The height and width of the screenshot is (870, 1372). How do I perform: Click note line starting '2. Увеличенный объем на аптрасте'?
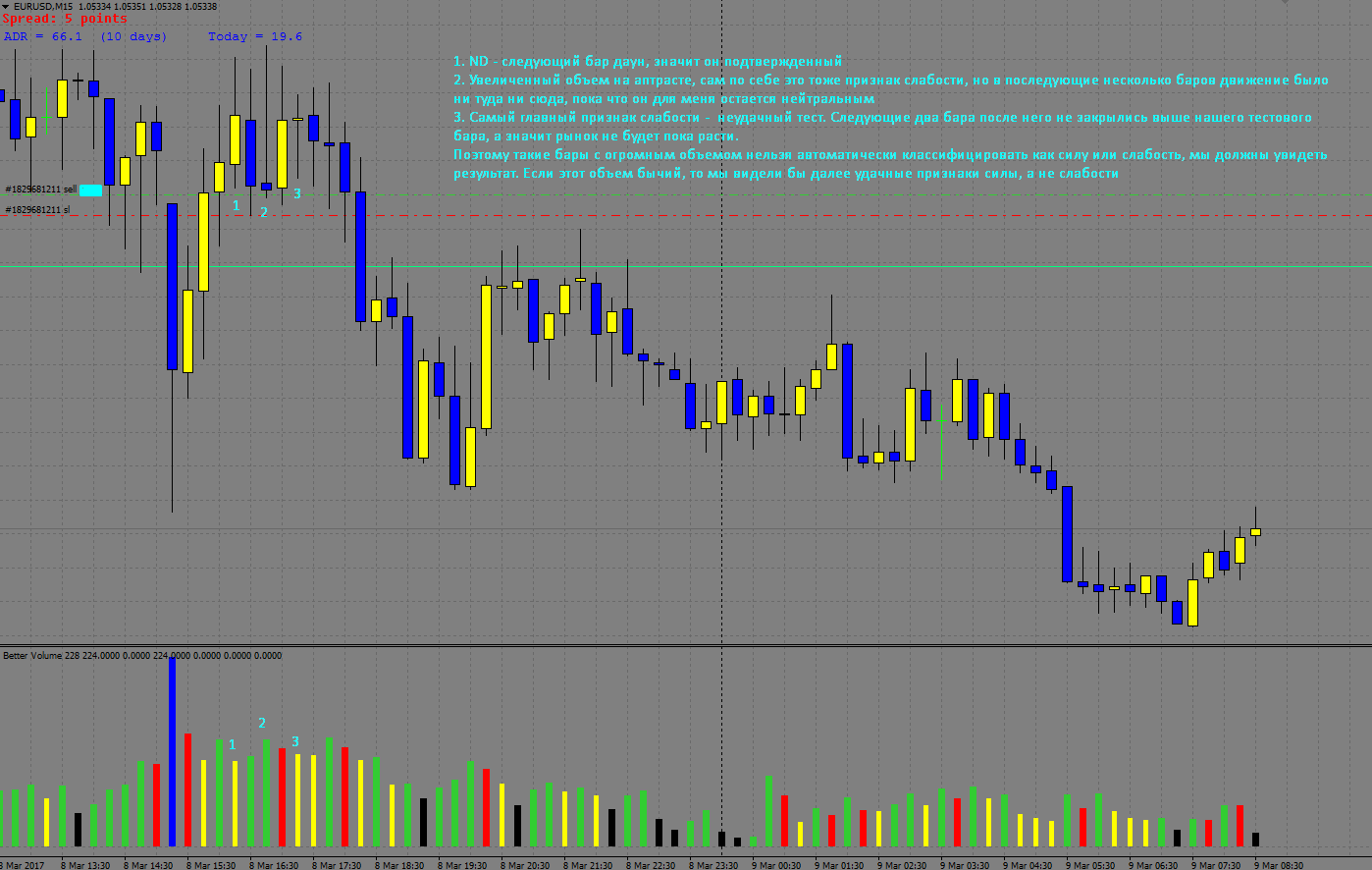891,80
